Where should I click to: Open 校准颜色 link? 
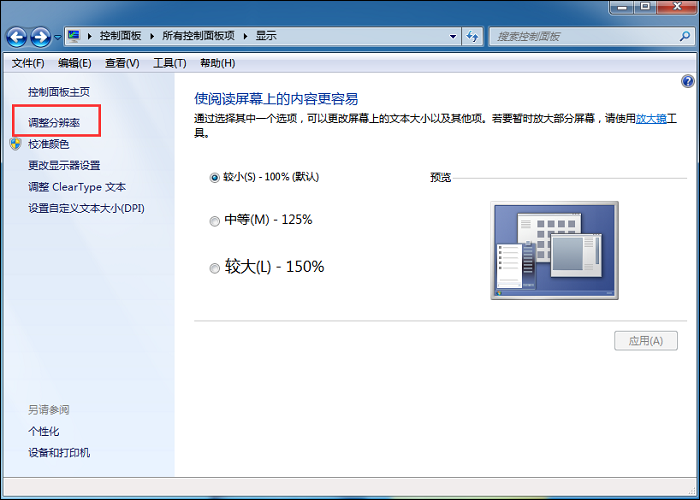(x=49, y=144)
